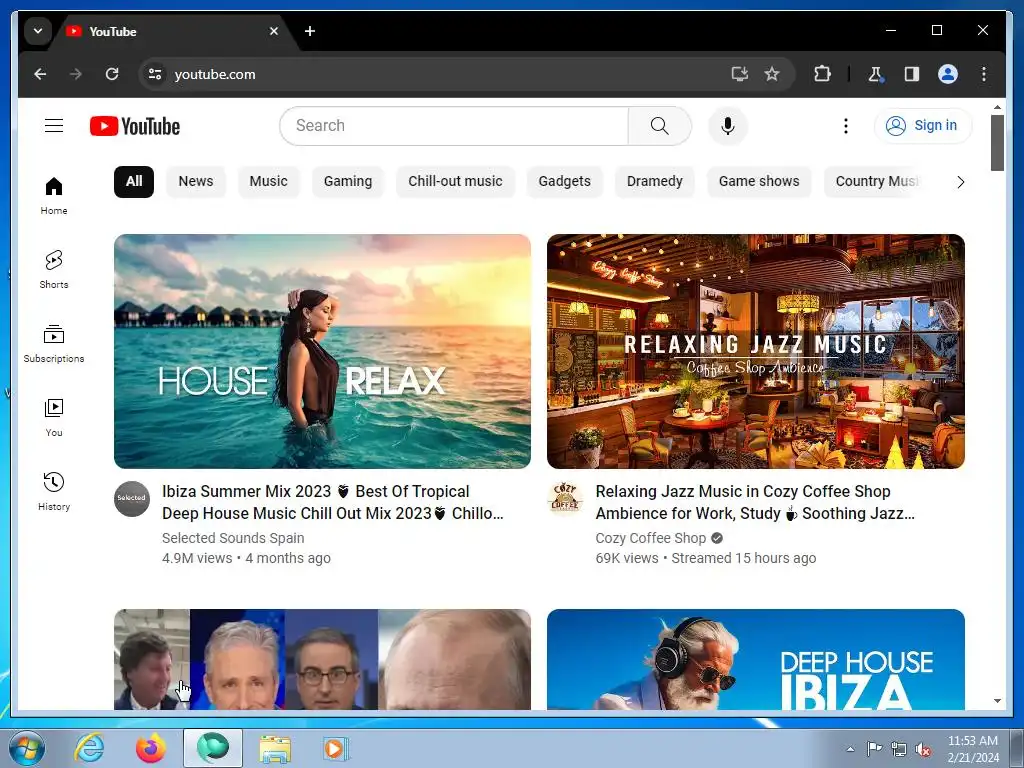The width and height of the screenshot is (1024, 768).
Task: Click the Selected channel avatar
Action: (x=132, y=499)
